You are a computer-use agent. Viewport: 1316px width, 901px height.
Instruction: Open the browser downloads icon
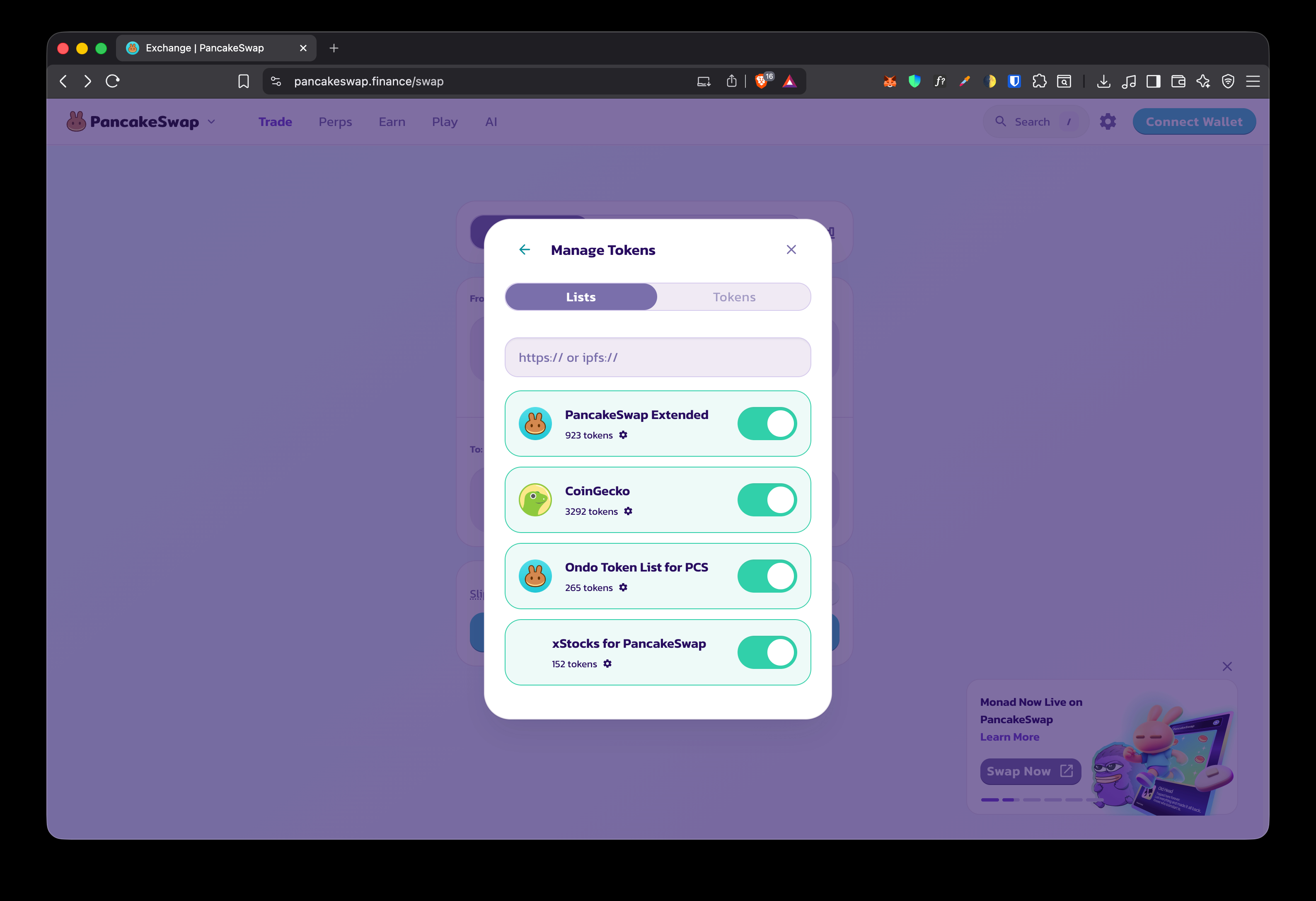pyautogui.click(x=1104, y=82)
